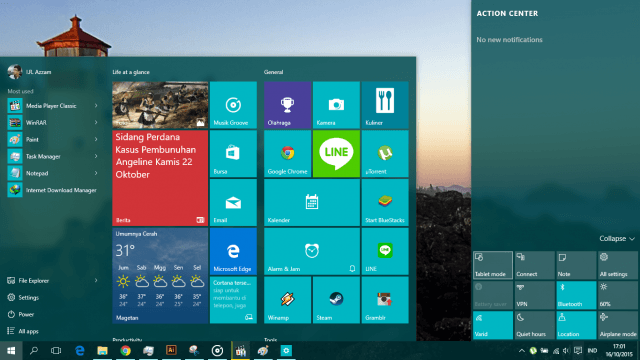Launch the Winamp tile

click(x=287, y=300)
